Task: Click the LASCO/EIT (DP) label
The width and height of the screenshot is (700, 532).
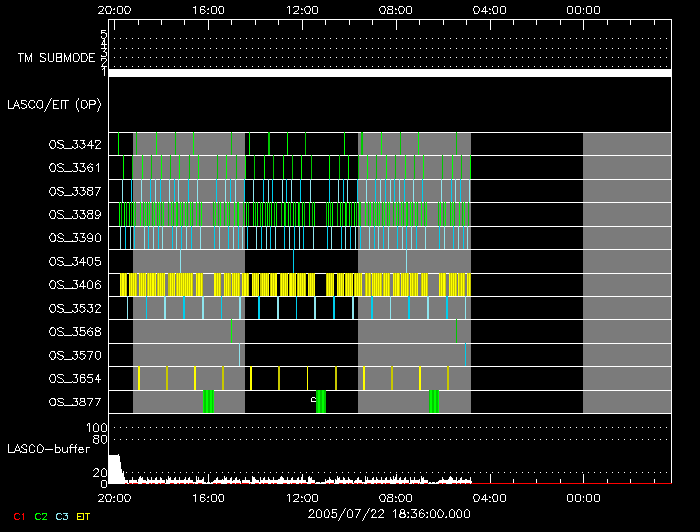Action: point(53,104)
